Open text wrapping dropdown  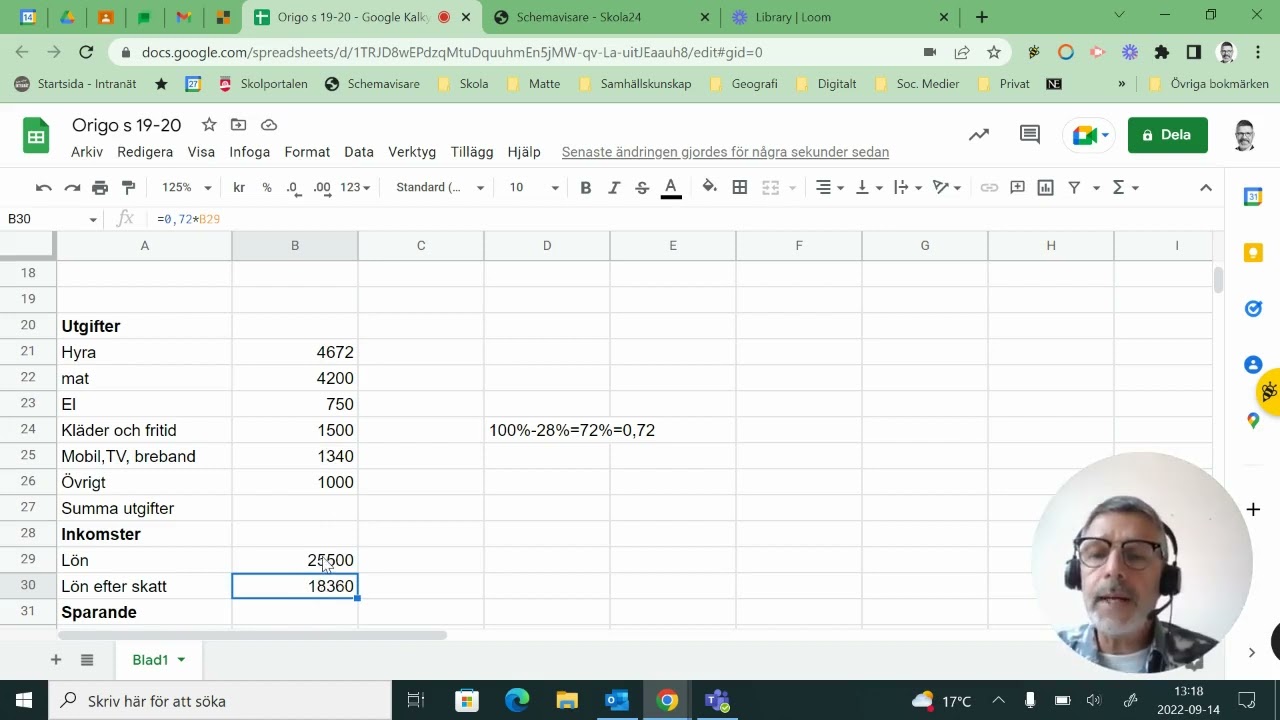pos(907,187)
